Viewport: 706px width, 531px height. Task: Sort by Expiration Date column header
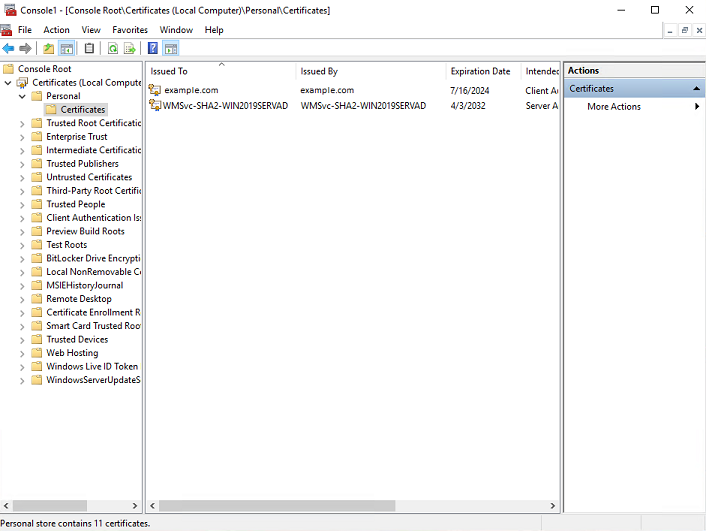tap(480, 72)
